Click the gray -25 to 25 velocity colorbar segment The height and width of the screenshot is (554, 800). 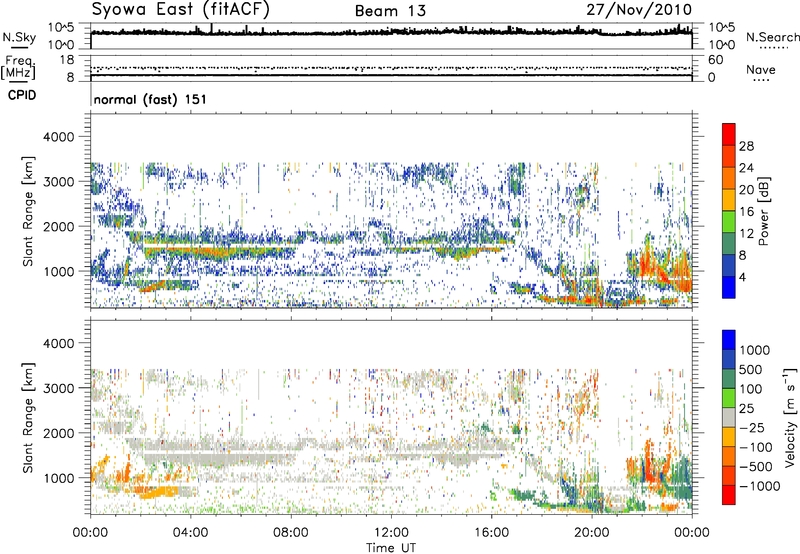coord(729,417)
